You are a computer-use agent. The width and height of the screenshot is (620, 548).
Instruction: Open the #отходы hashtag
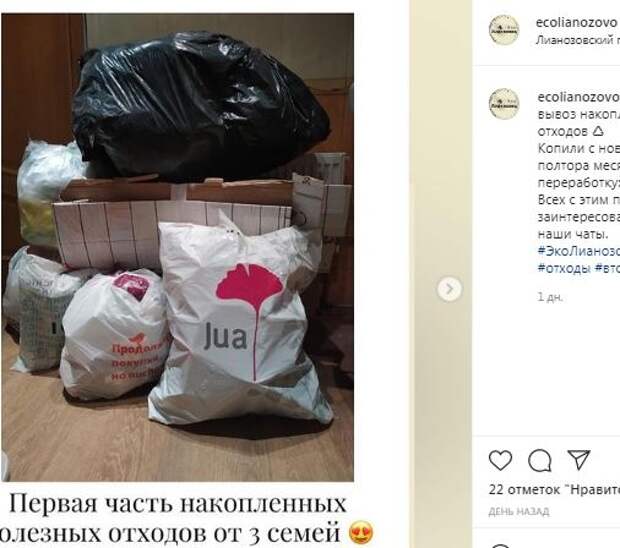click(x=564, y=268)
